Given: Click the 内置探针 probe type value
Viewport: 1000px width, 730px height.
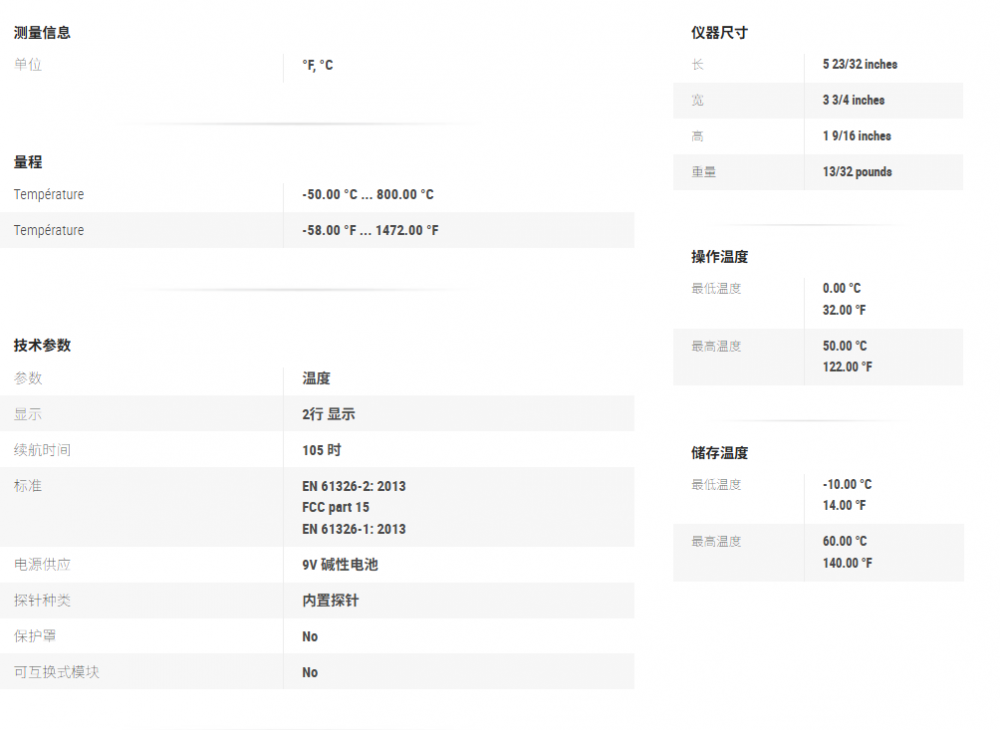Looking at the screenshot, I should tap(330, 601).
